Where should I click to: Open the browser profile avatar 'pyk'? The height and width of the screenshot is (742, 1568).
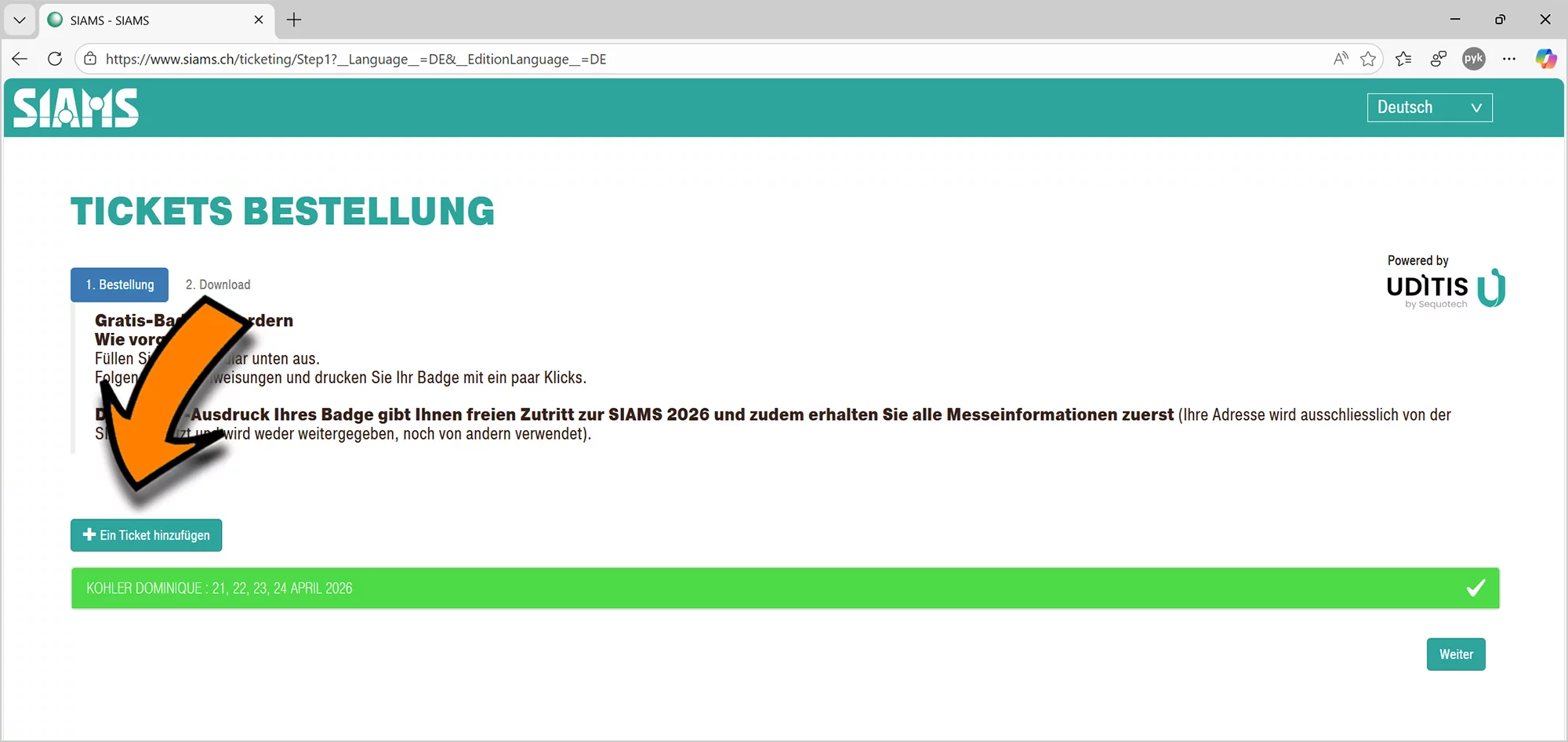pyautogui.click(x=1473, y=59)
